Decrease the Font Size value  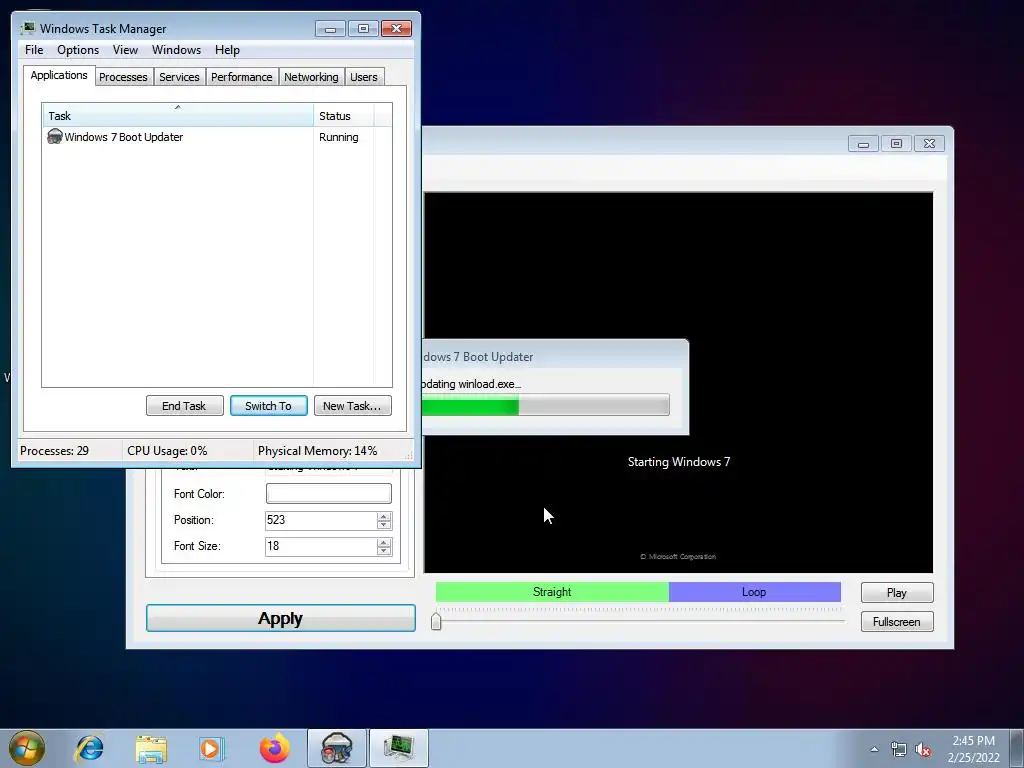[x=384, y=551]
